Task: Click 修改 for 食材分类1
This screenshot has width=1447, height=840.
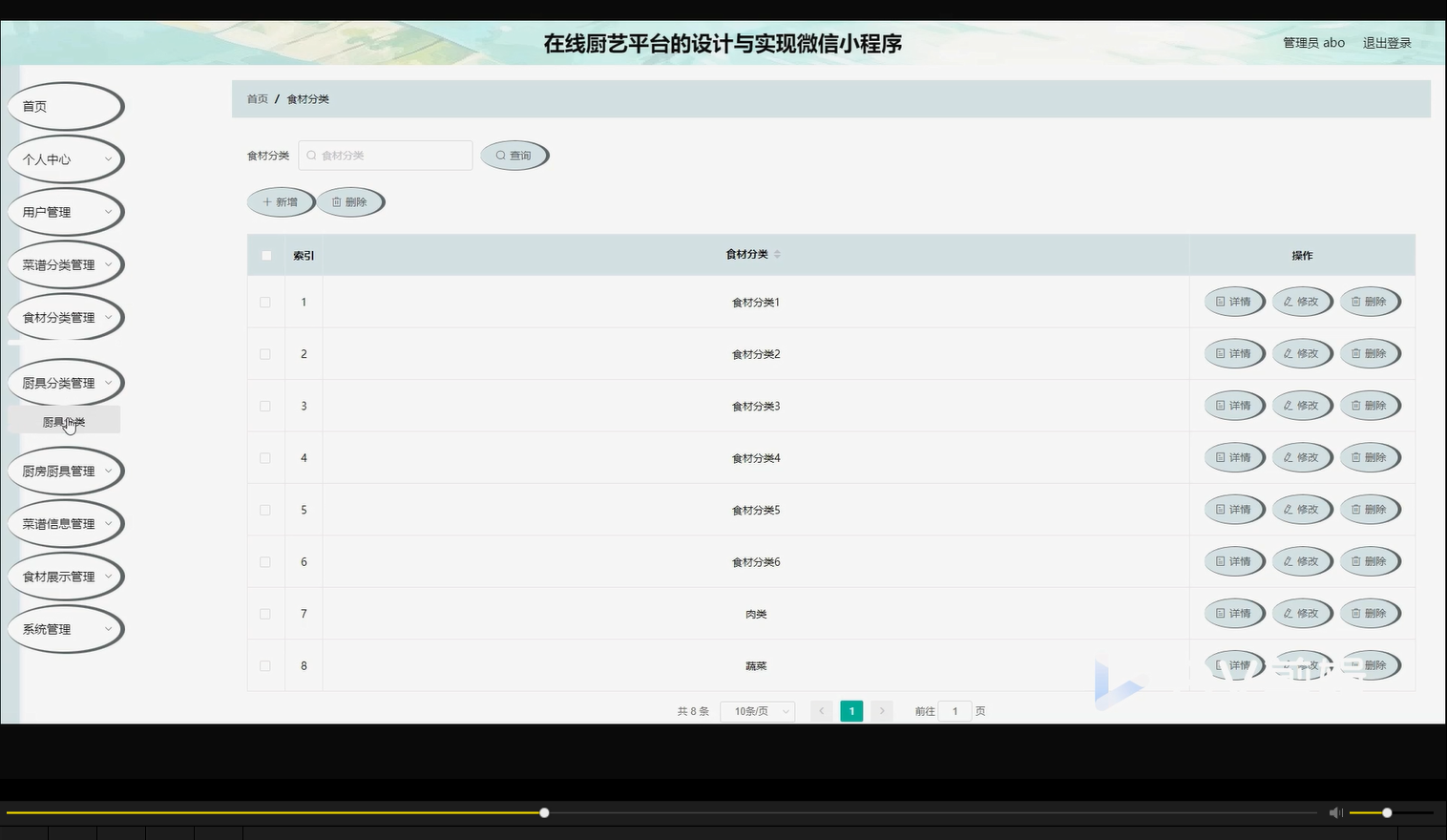Action: pyautogui.click(x=1302, y=302)
